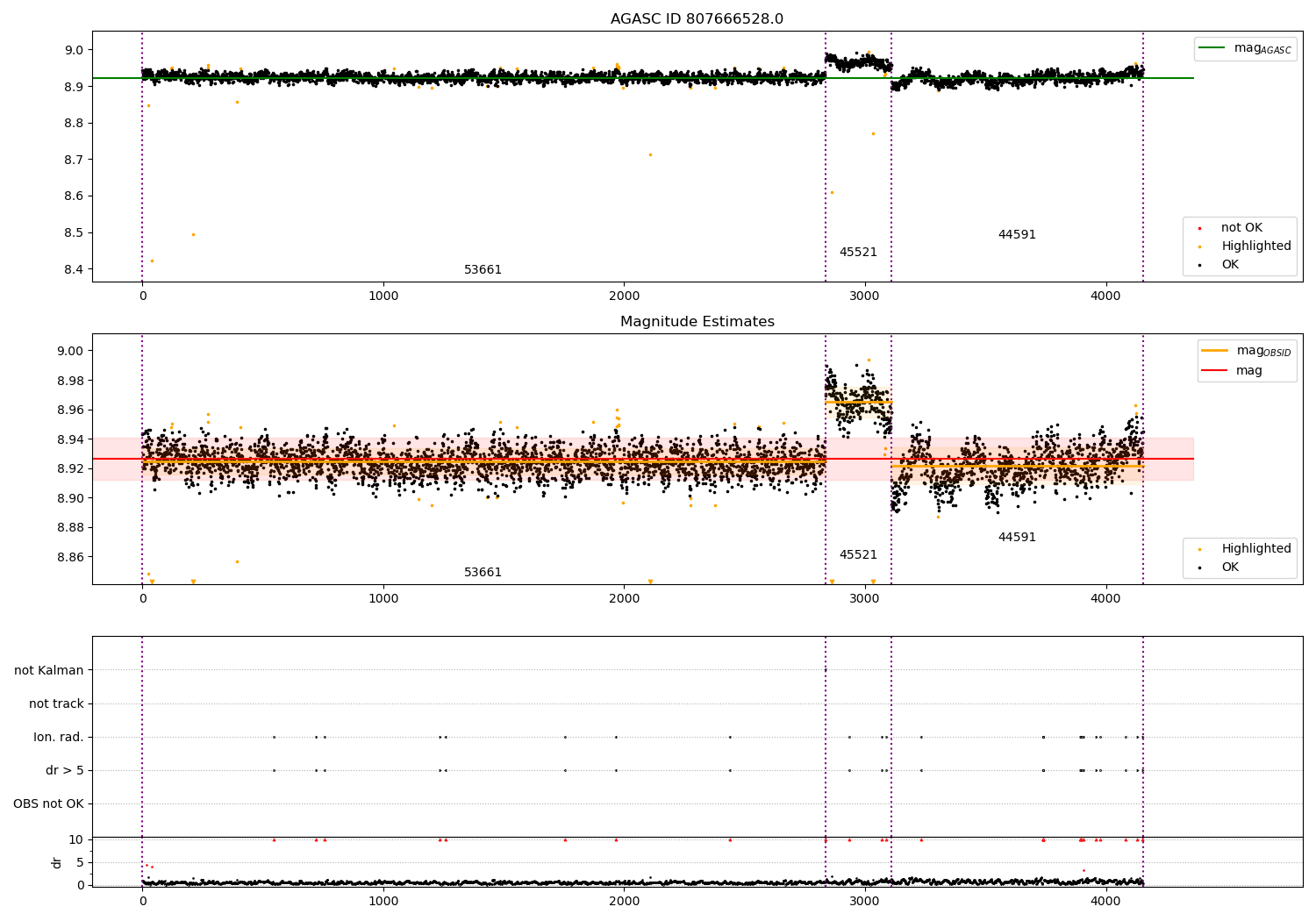
Task: Click the "not track" axis label
Action: pos(56,704)
